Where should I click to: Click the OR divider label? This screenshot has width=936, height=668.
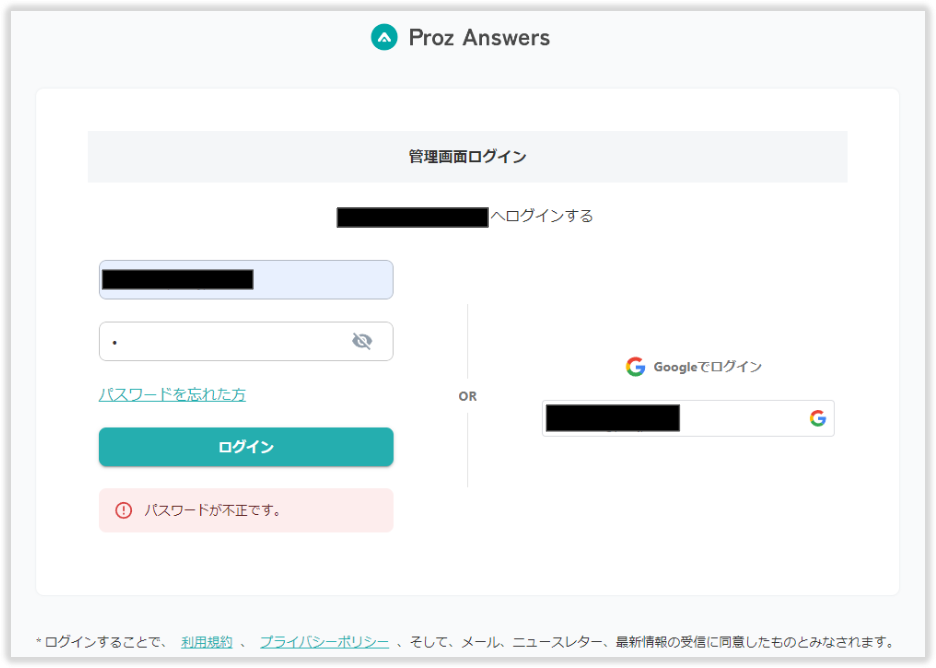(467, 396)
